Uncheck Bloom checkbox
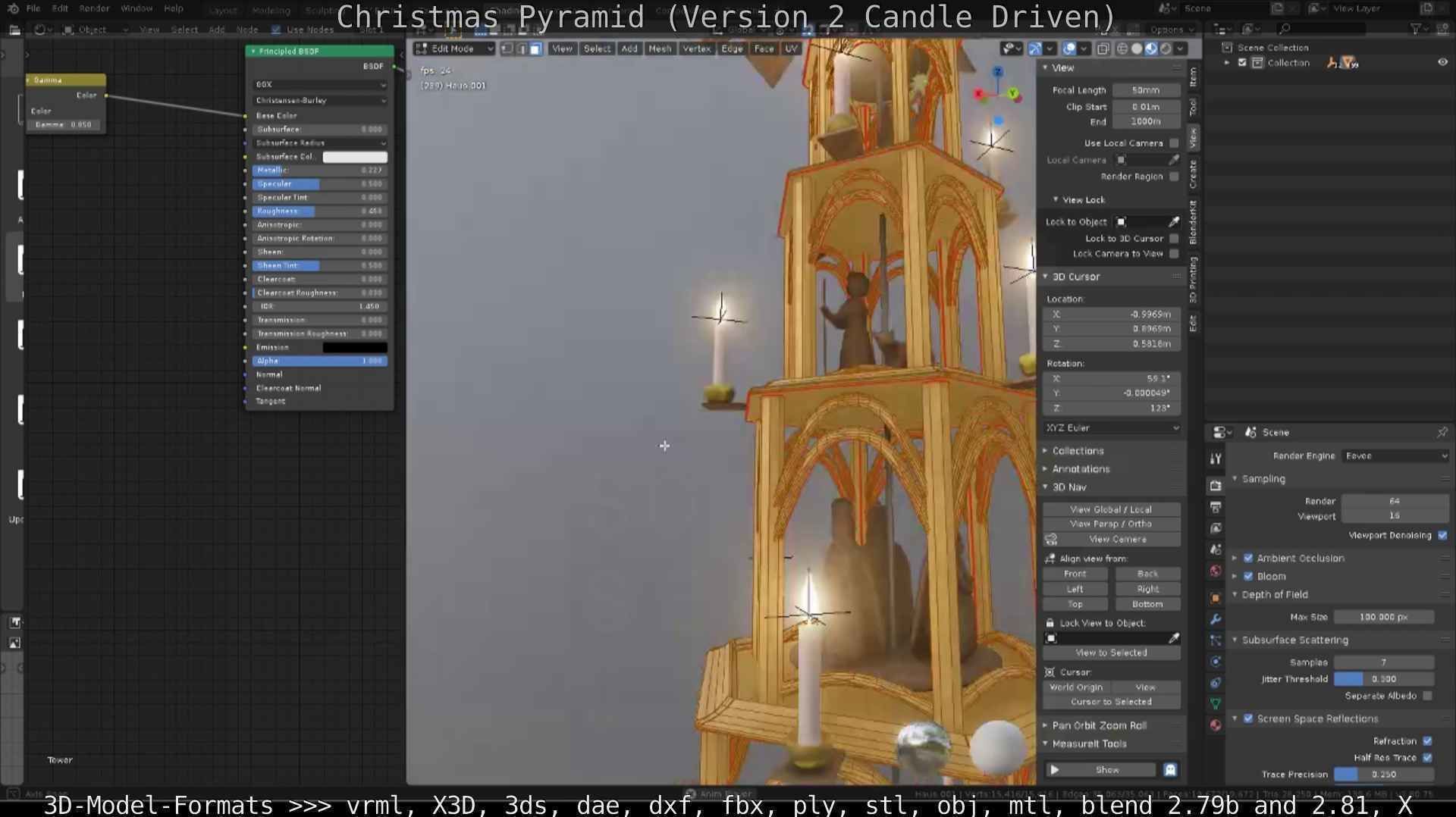Screen dimensions: 1456x817 pos(1248,576)
